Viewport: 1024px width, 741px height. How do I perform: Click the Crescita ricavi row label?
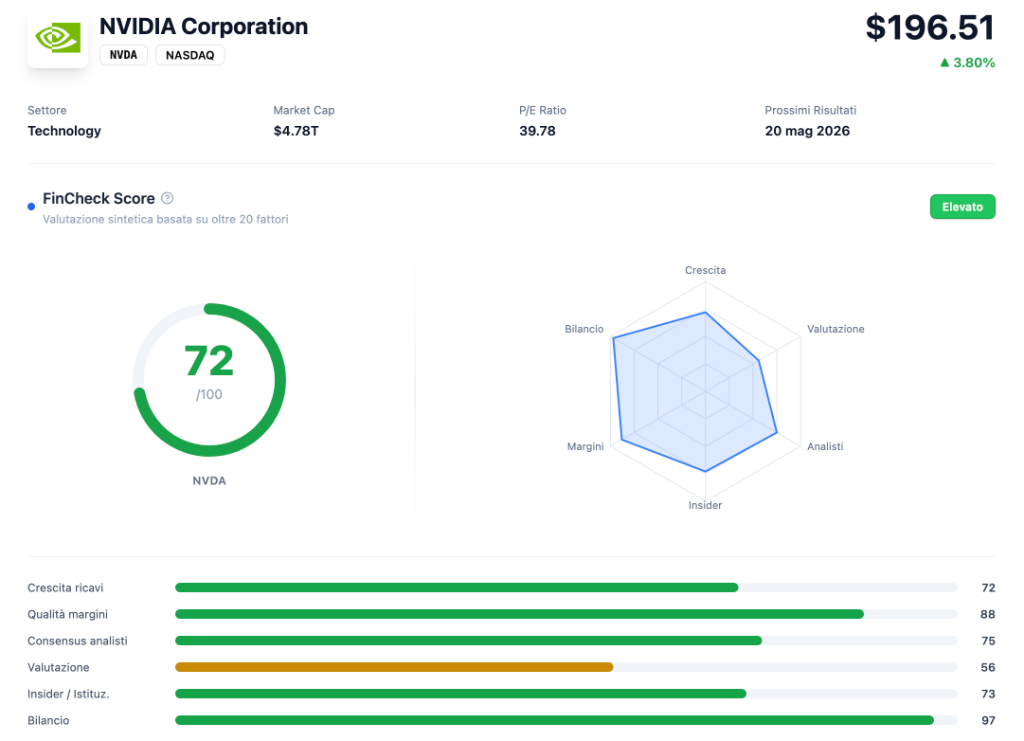[65, 588]
